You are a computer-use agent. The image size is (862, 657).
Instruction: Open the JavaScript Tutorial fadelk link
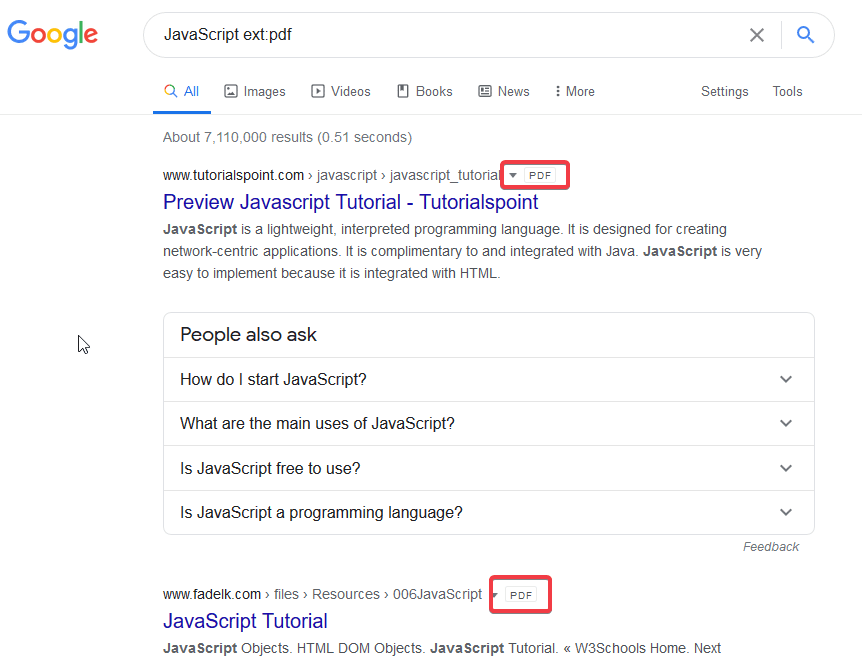(x=245, y=621)
